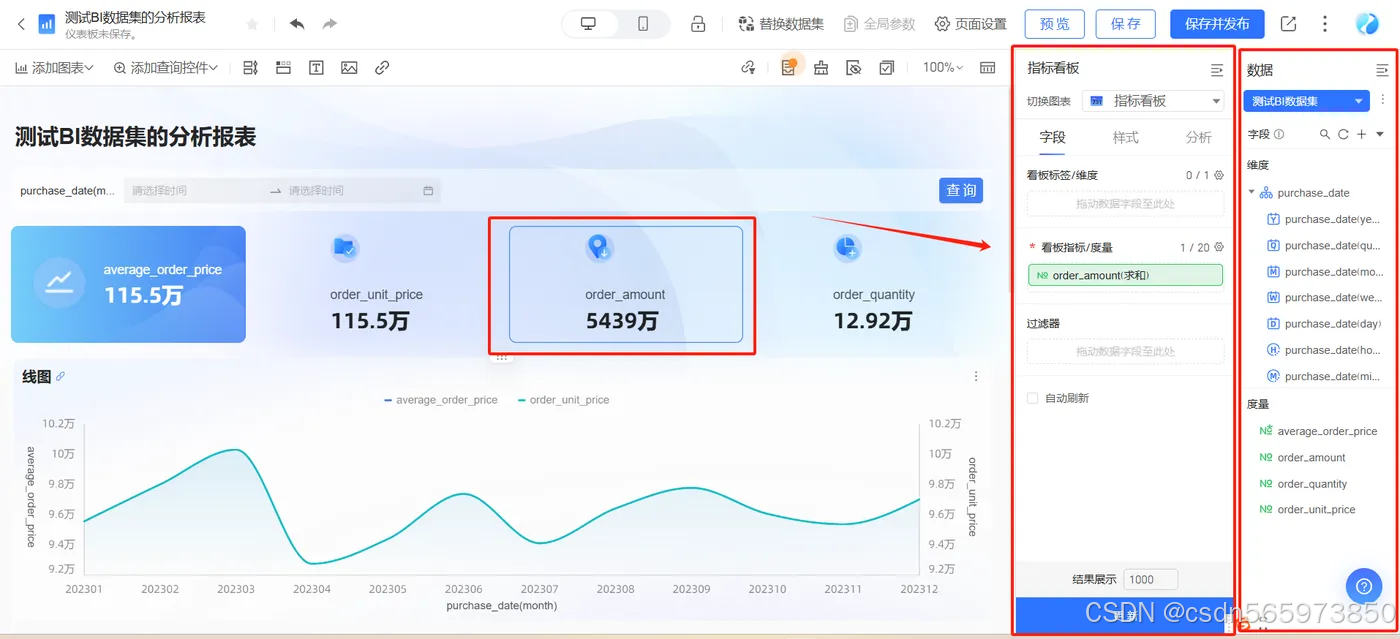
Task: Click the filter-bar layout toolbar icon
Action: pyautogui.click(x=251, y=68)
